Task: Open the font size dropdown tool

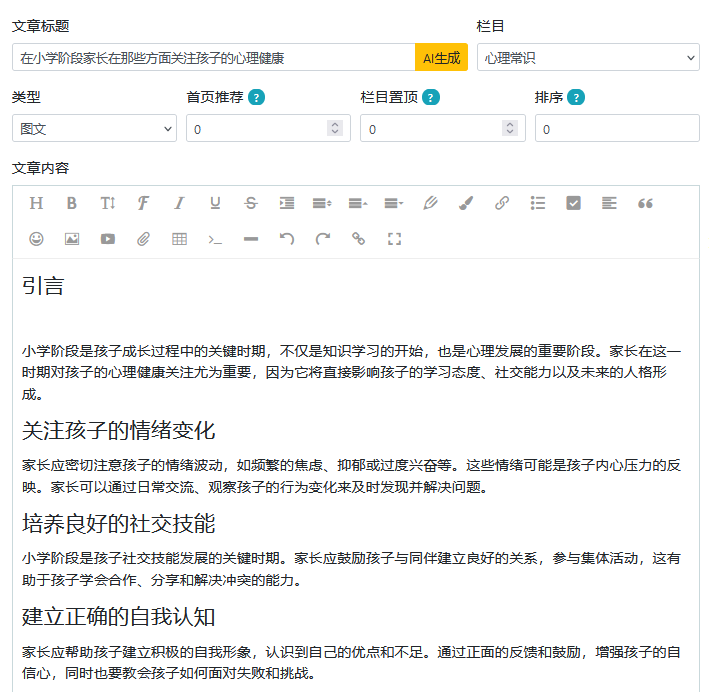Action: click(108, 203)
